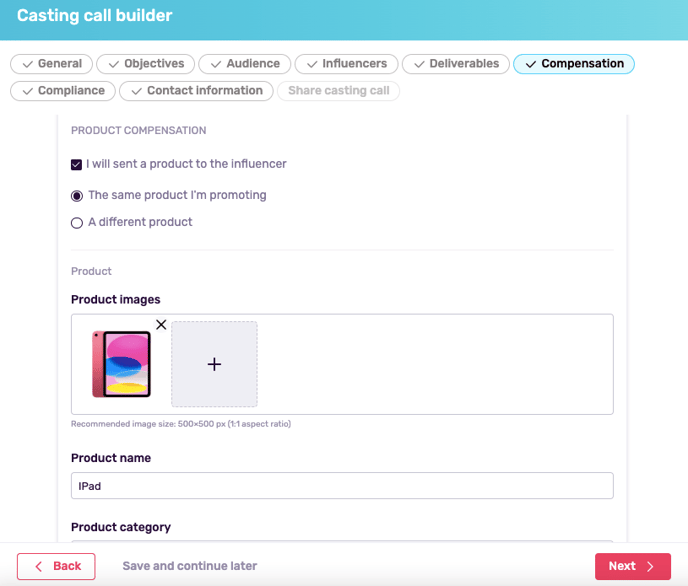Go Back to the previous step
The width and height of the screenshot is (688, 586).
pyautogui.click(x=56, y=566)
